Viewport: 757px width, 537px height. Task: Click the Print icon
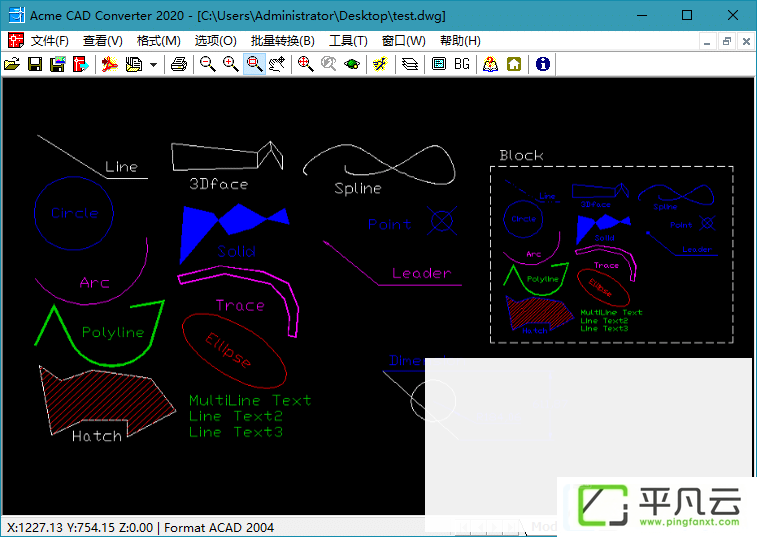pyautogui.click(x=179, y=64)
